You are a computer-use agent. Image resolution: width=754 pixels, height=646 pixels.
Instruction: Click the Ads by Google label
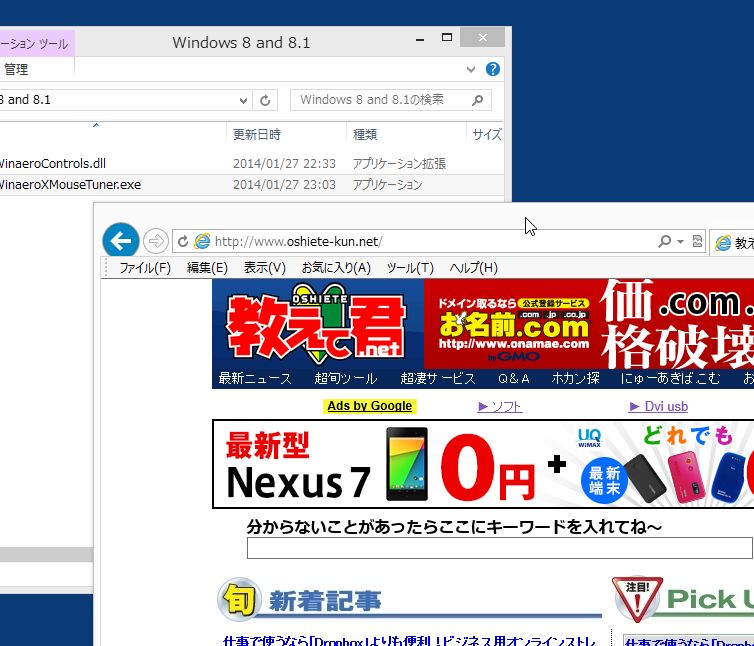coord(369,406)
